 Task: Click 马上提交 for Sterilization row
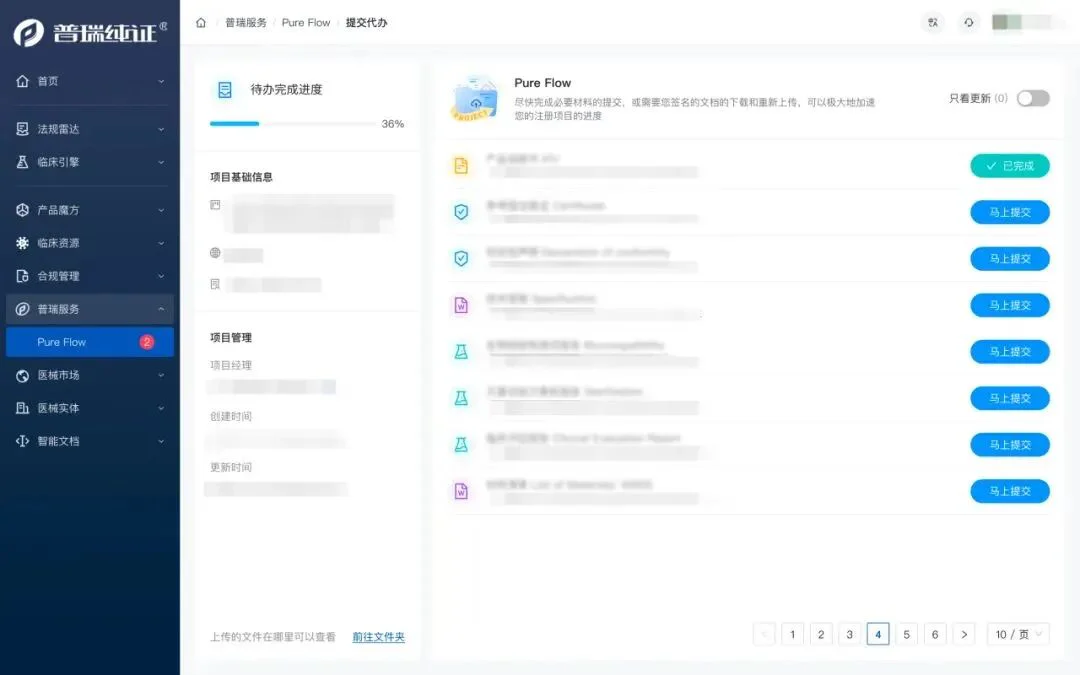click(1010, 398)
